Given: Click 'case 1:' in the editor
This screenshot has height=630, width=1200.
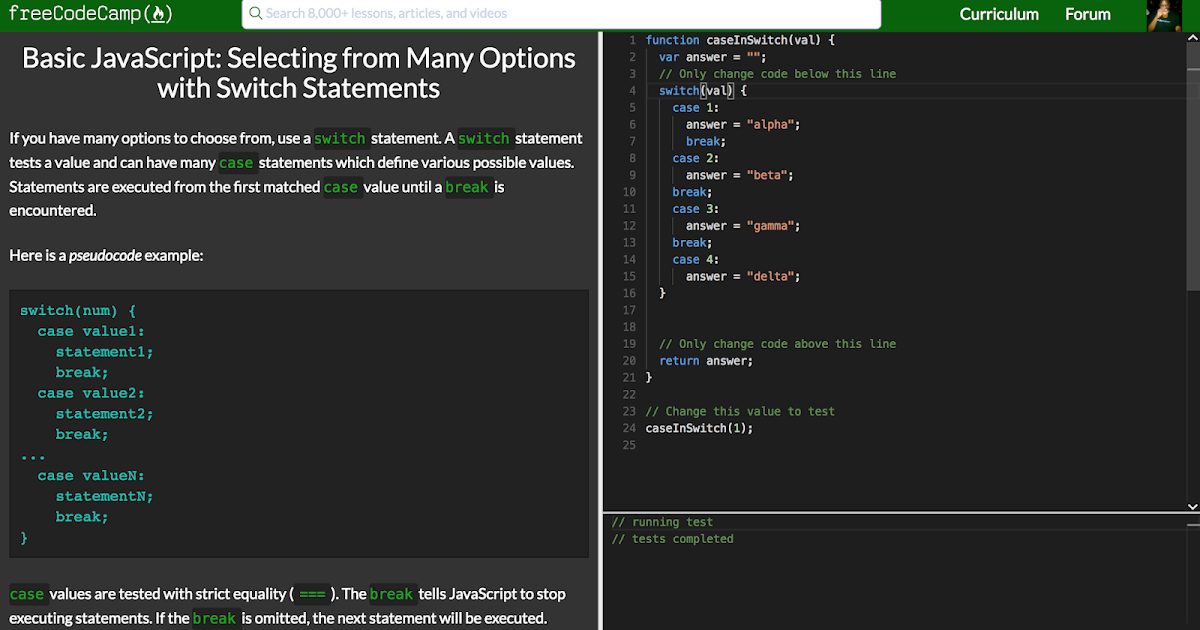Looking at the screenshot, I should [x=696, y=108].
